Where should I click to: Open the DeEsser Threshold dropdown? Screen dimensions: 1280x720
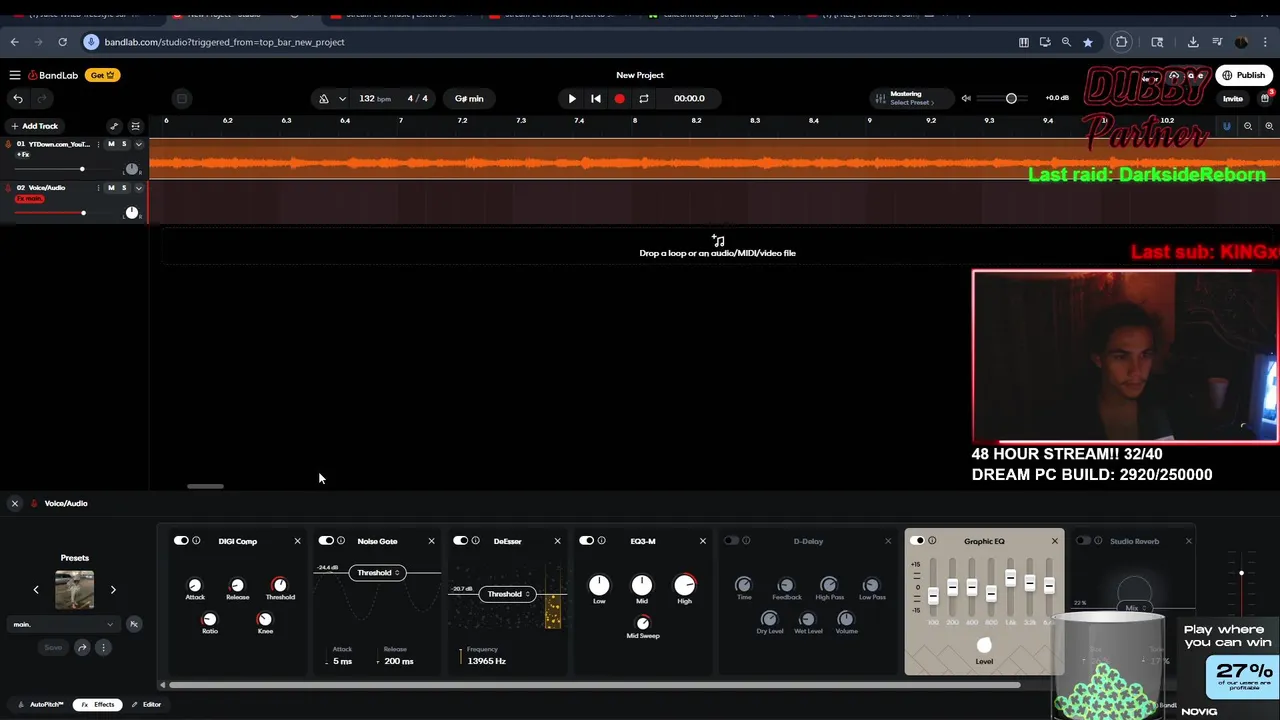tap(509, 594)
